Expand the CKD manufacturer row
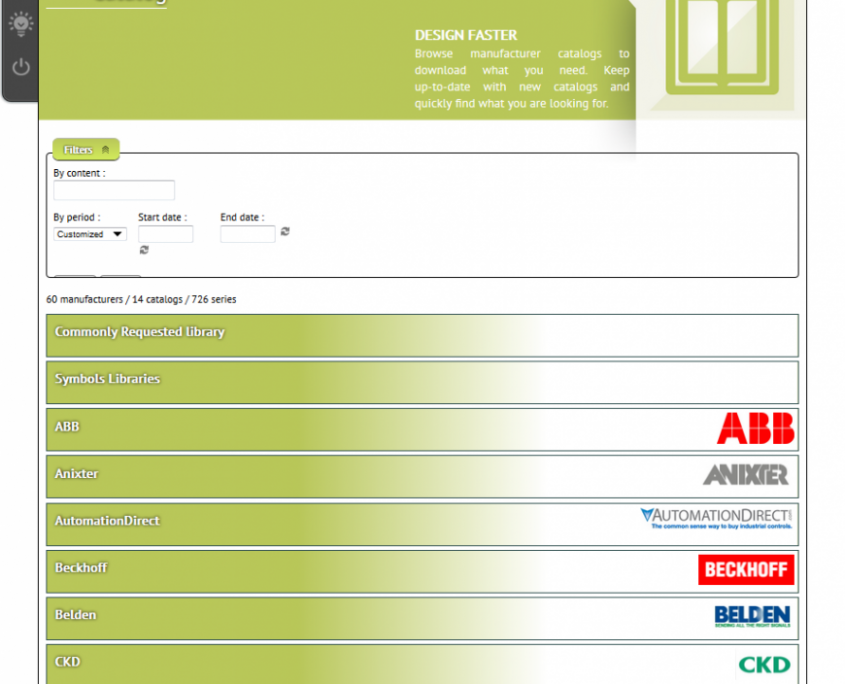The image size is (845, 684). pos(422,664)
